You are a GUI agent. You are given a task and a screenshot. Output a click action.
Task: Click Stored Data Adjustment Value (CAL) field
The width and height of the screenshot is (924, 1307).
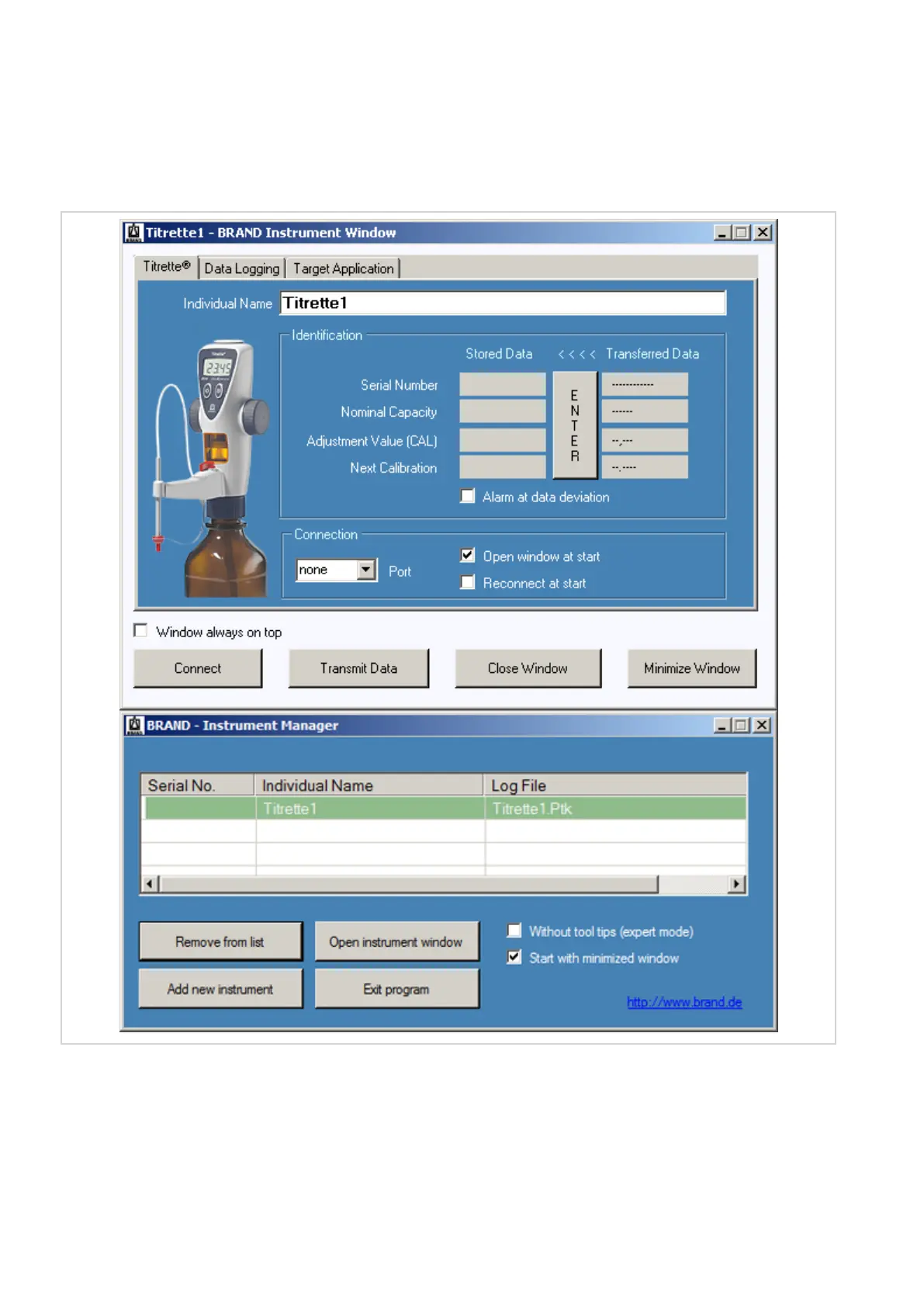tap(503, 440)
